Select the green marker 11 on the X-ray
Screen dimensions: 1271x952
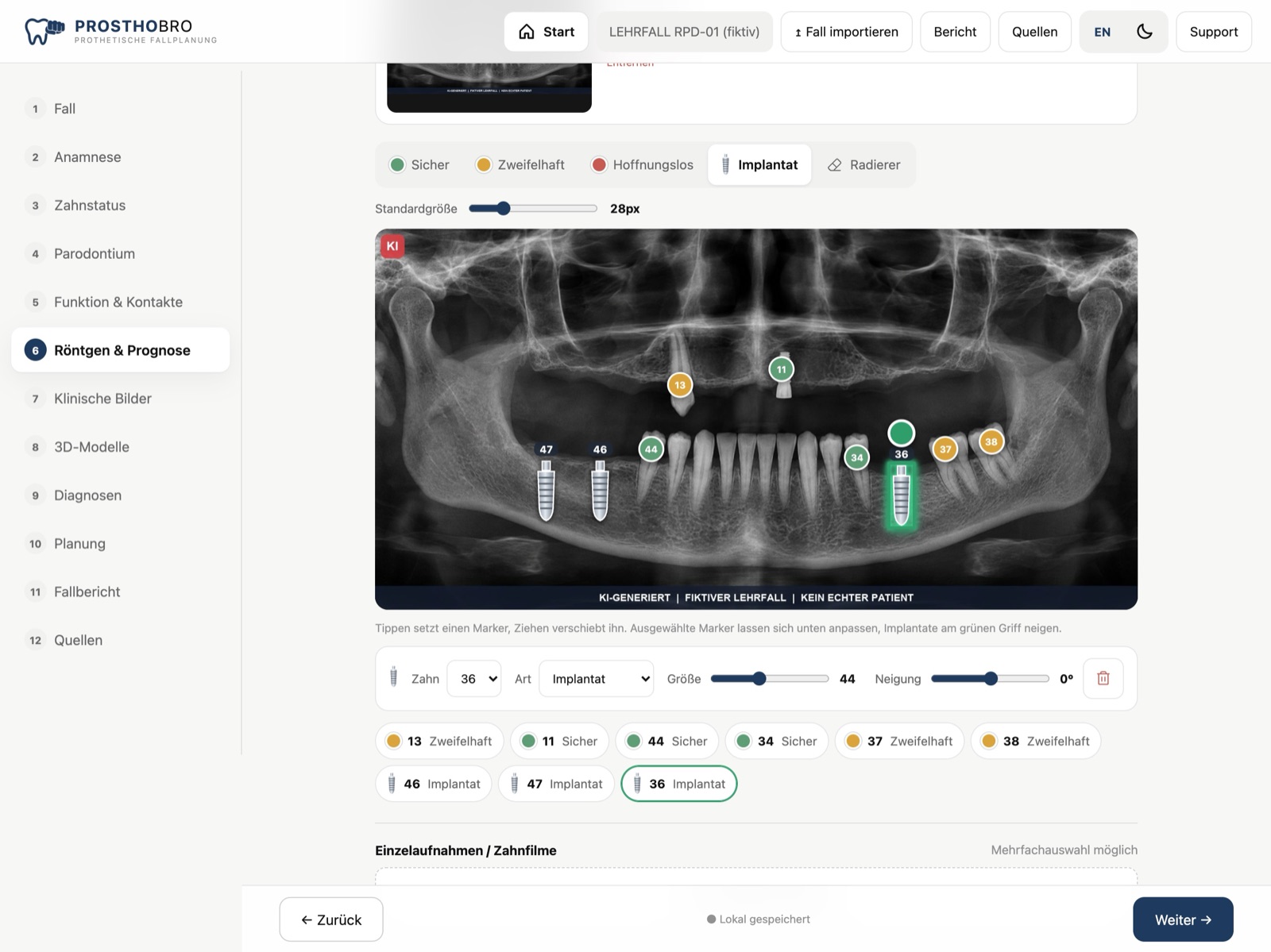click(x=782, y=369)
